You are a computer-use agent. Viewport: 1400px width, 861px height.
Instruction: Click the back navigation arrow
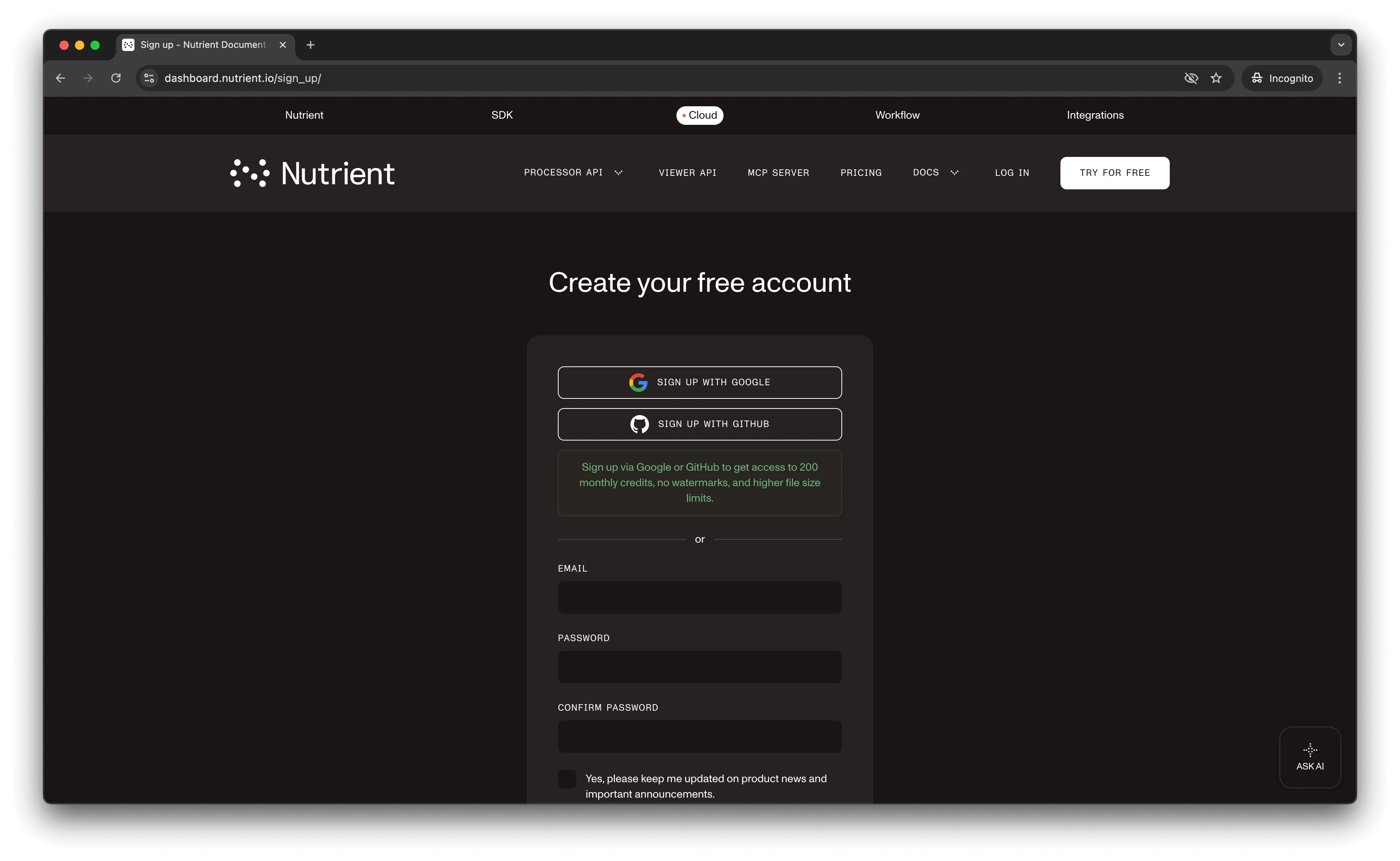[x=60, y=78]
